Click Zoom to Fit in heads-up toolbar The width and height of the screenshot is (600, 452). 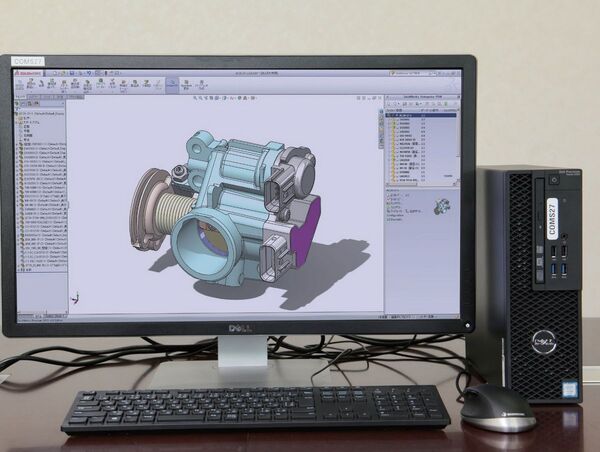(x=195, y=98)
